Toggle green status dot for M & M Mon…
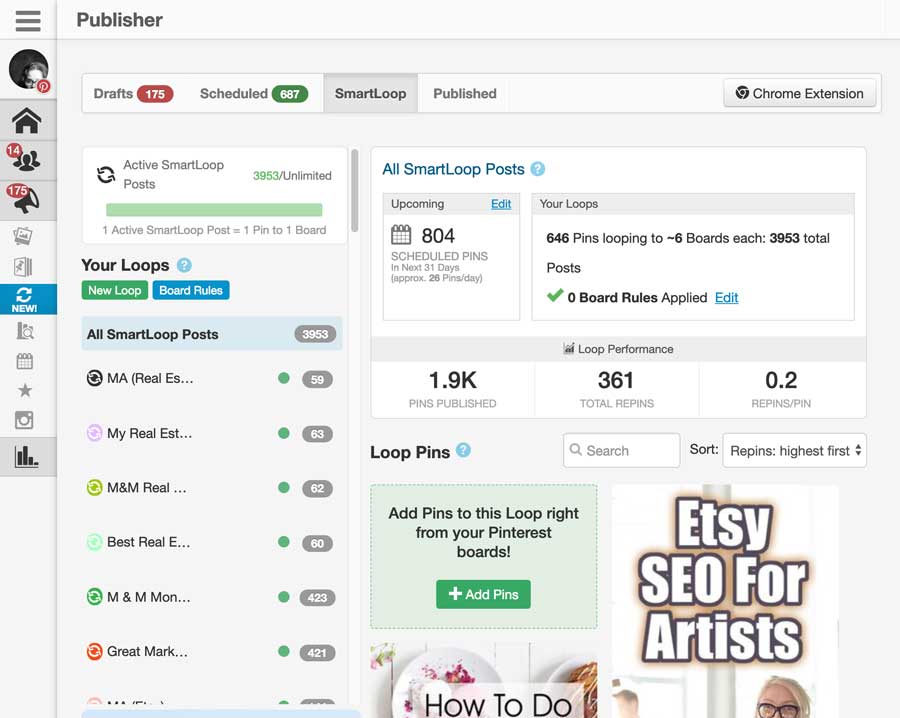 tap(284, 597)
